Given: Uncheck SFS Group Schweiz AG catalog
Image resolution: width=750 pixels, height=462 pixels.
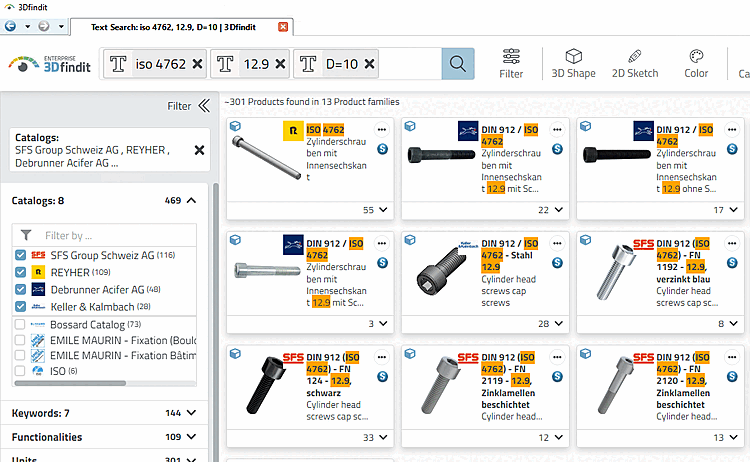Looking at the screenshot, I should coord(20,255).
